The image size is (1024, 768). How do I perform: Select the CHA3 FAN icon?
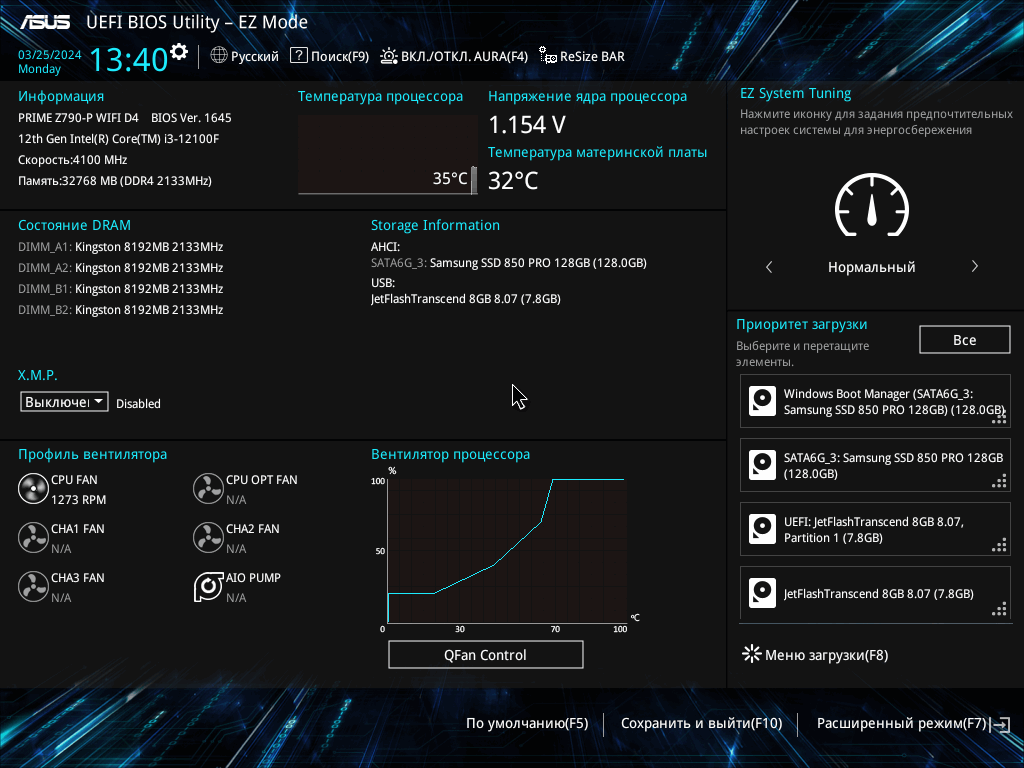click(x=33, y=586)
